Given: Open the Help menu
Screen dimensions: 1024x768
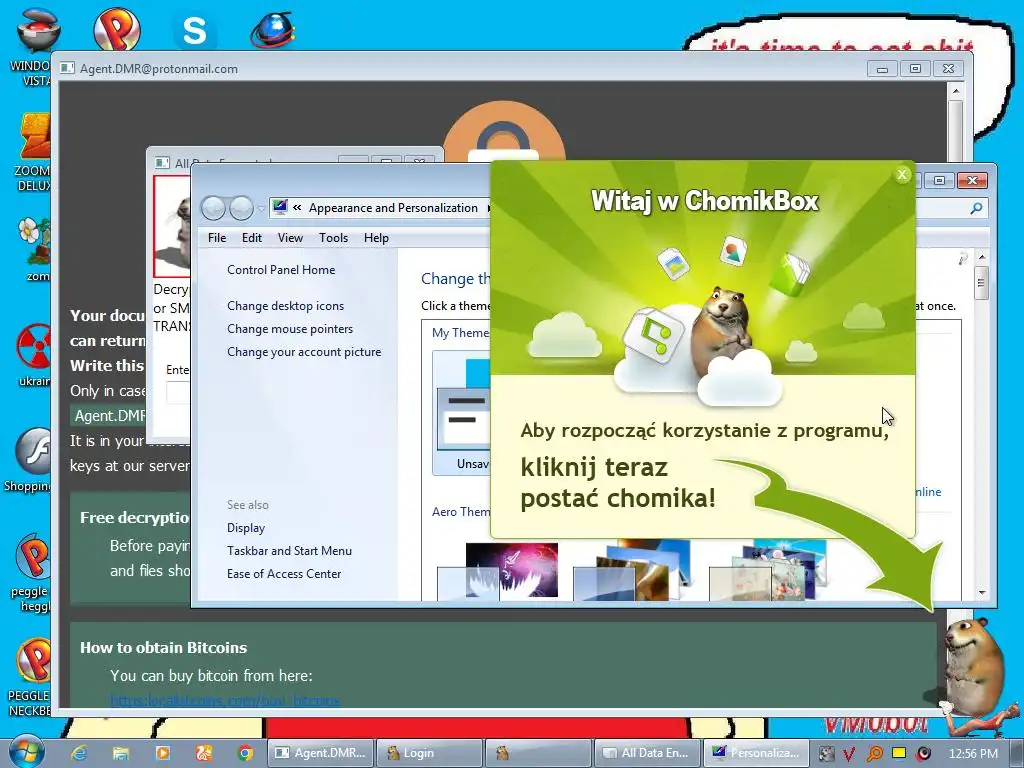Looking at the screenshot, I should 376,238.
